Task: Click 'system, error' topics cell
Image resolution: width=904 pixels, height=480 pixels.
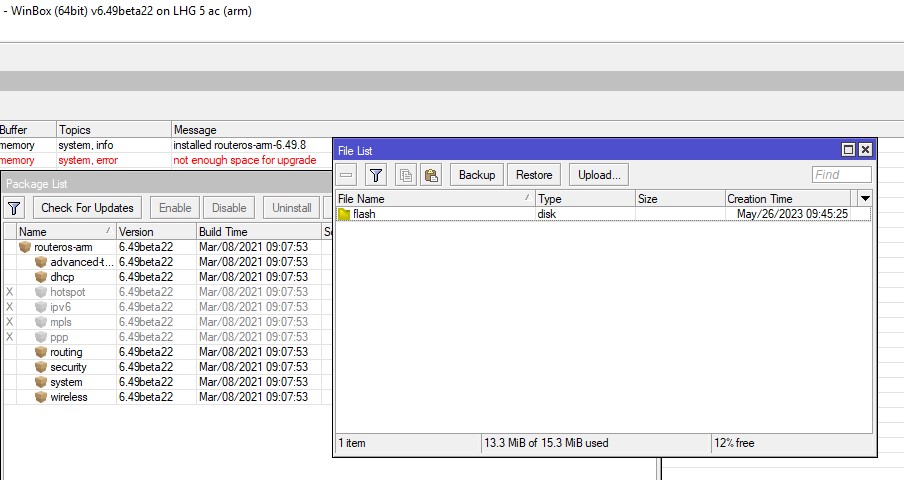Action: click(x=88, y=160)
